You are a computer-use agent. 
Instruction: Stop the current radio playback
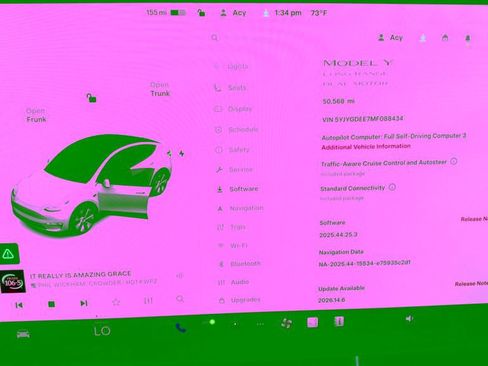point(51,304)
